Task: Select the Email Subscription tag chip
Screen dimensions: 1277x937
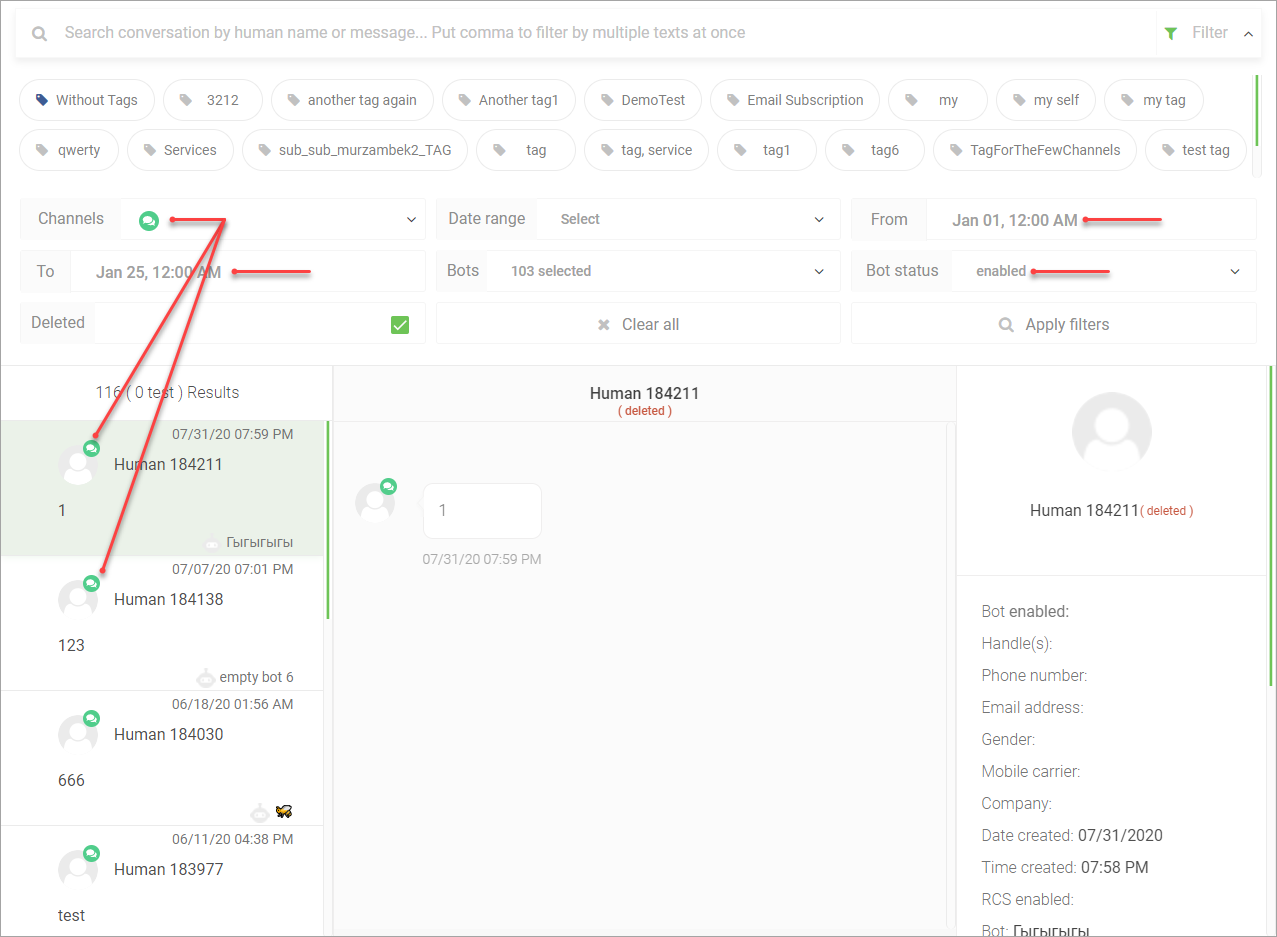Action: [795, 100]
